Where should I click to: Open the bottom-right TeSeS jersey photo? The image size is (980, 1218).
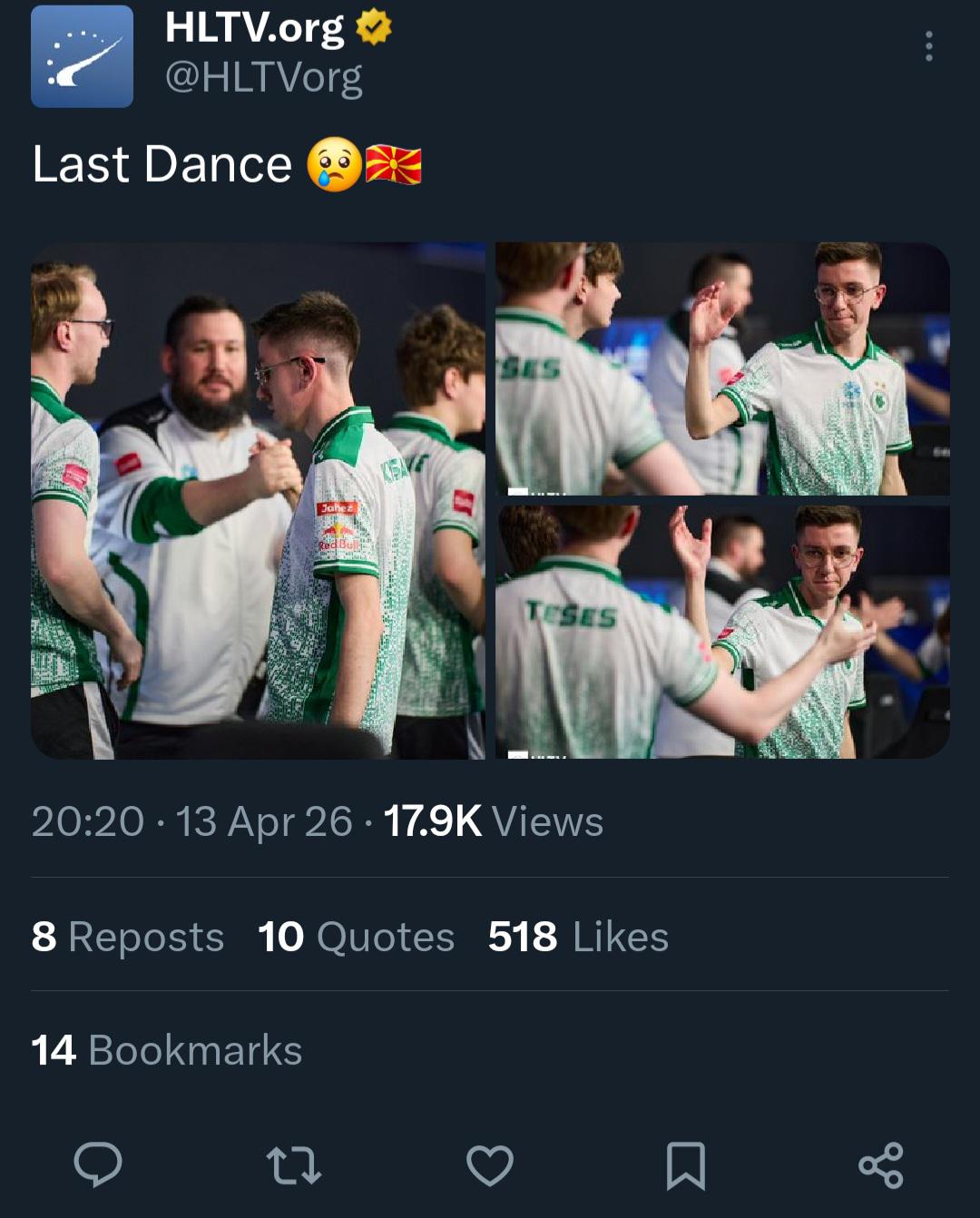pos(722,632)
